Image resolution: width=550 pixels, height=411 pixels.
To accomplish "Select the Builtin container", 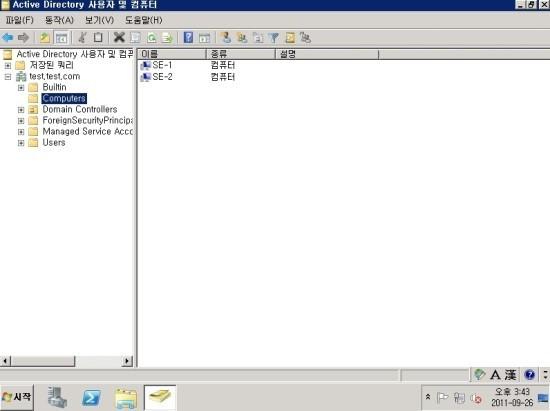I will 54,87.
